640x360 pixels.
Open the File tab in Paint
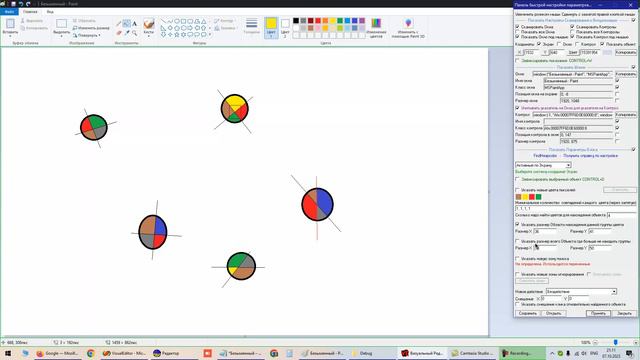(9, 12)
